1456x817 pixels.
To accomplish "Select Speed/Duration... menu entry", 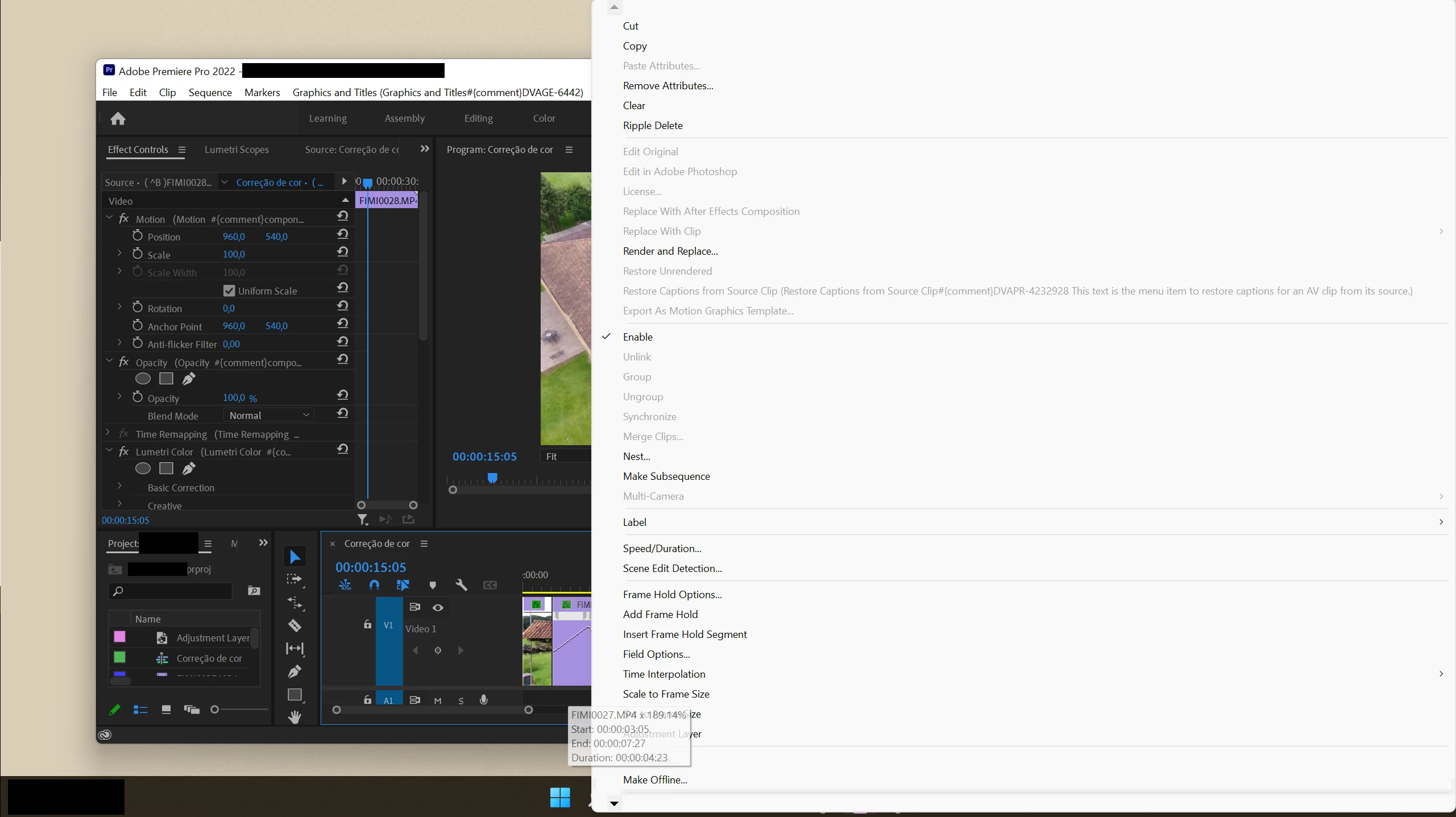I will click(662, 549).
